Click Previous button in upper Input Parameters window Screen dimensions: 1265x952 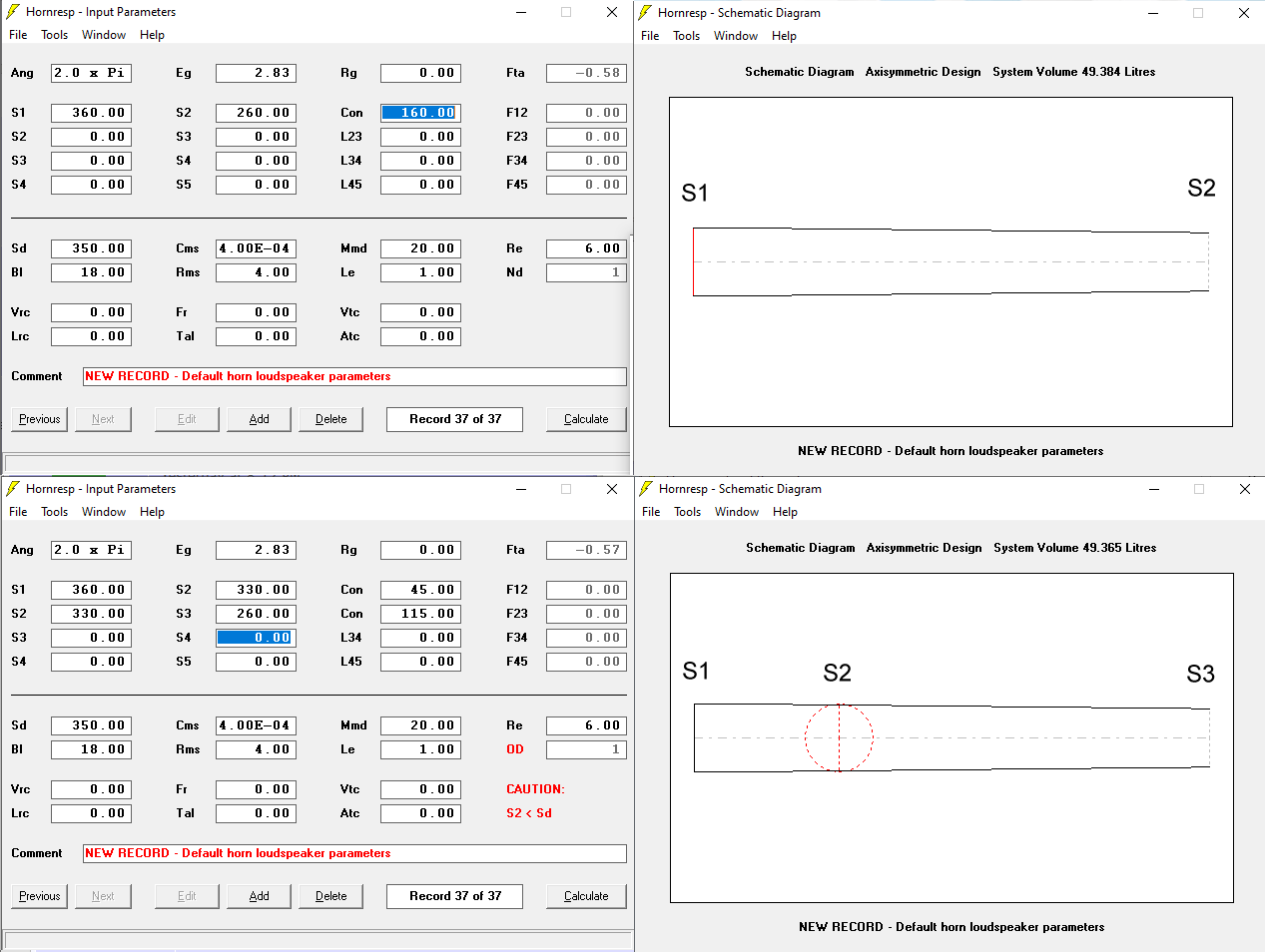point(40,419)
